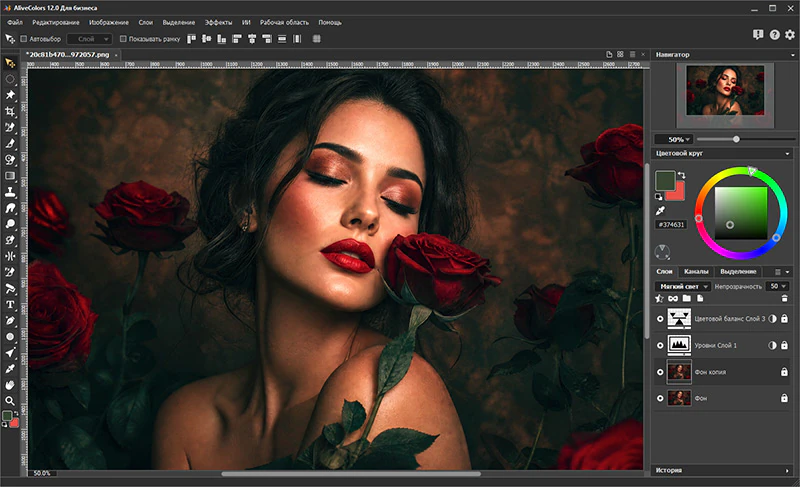Click the navigator zoom slider handle
This screenshot has height=487, width=800.
736,139
